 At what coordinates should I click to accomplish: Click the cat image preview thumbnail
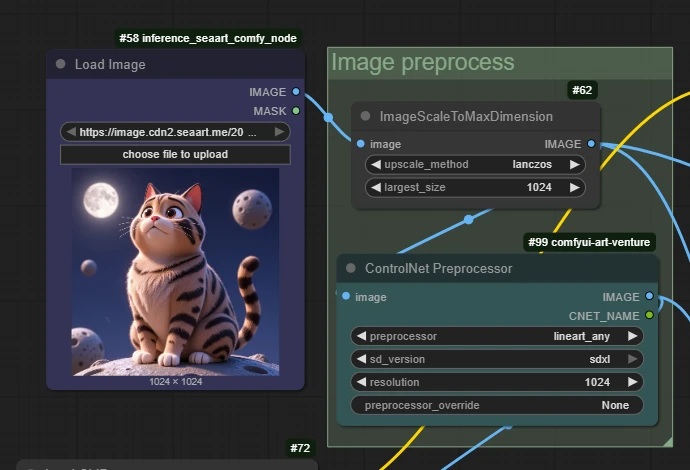pyautogui.click(x=175, y=272)
